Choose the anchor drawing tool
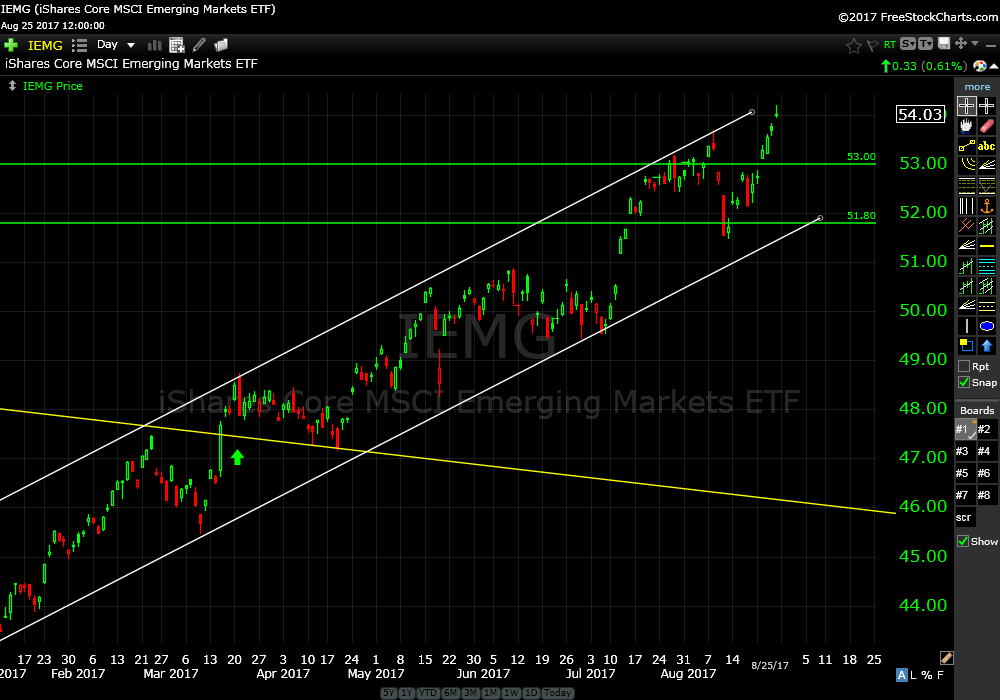This screenshot has height=700, width=1000. [x=986, y=206]
